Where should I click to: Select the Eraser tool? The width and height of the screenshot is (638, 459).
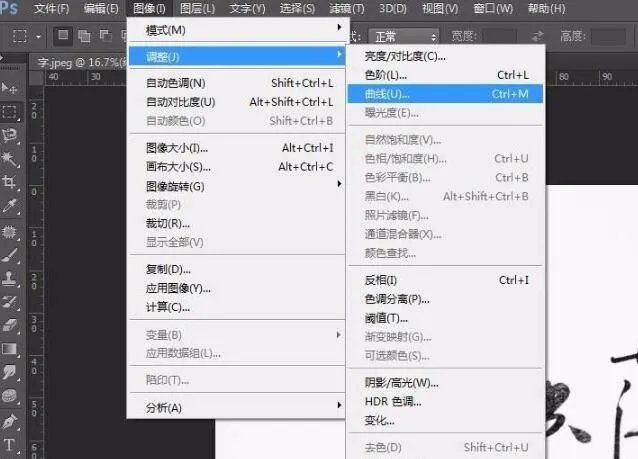[x=9, y=325]
